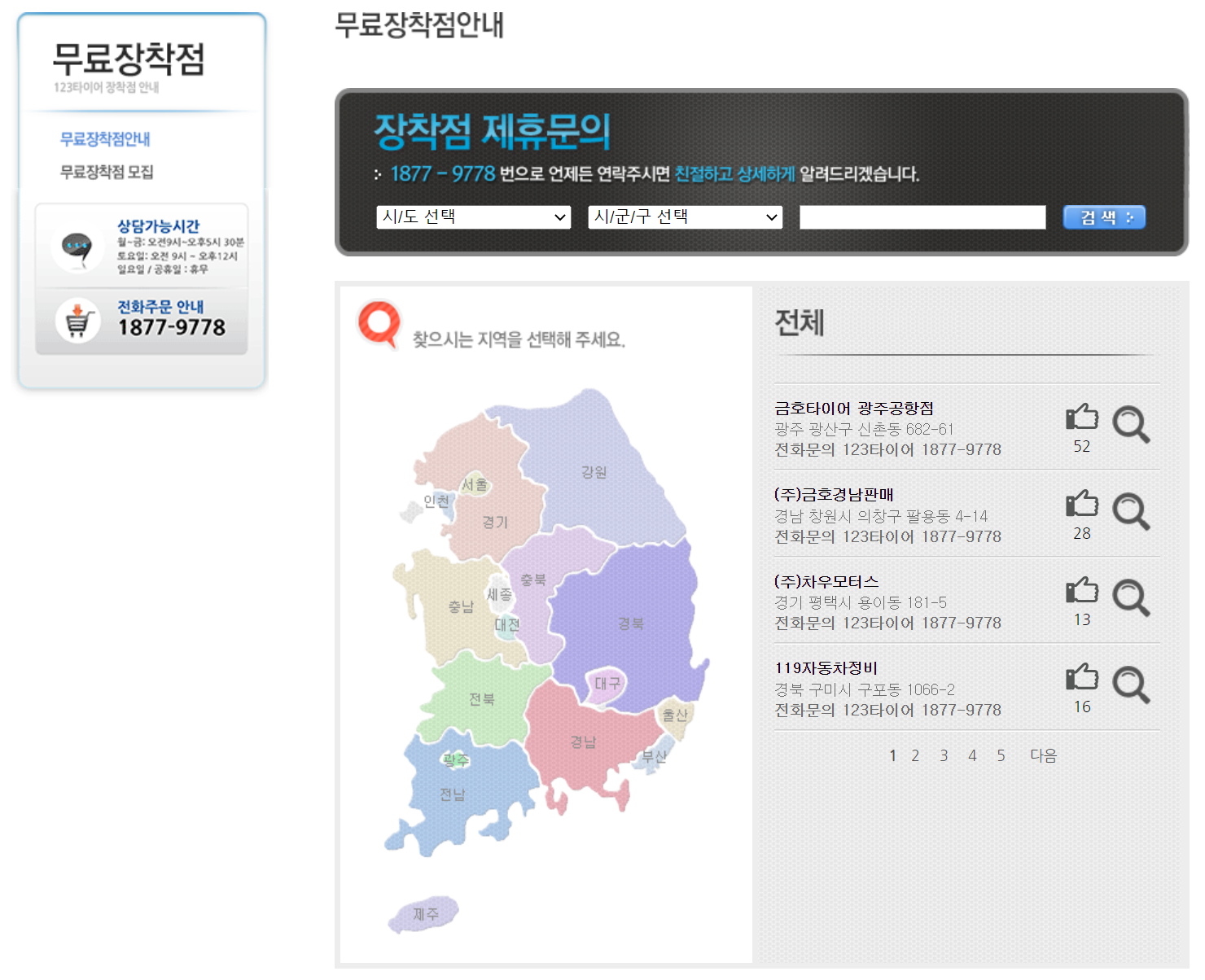Image resolution: width=1205 pixels, height=980 pixels.
Task: Click the shopping cart icon beside 전화주문 안내
Action: [x=77, y=320]
